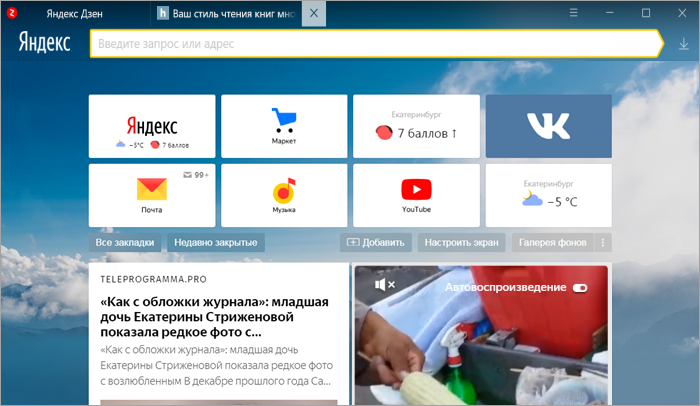Unmute the video with the speaker icon
The width and height of the screenshot is (700, 406).
(x=384, y=285)
